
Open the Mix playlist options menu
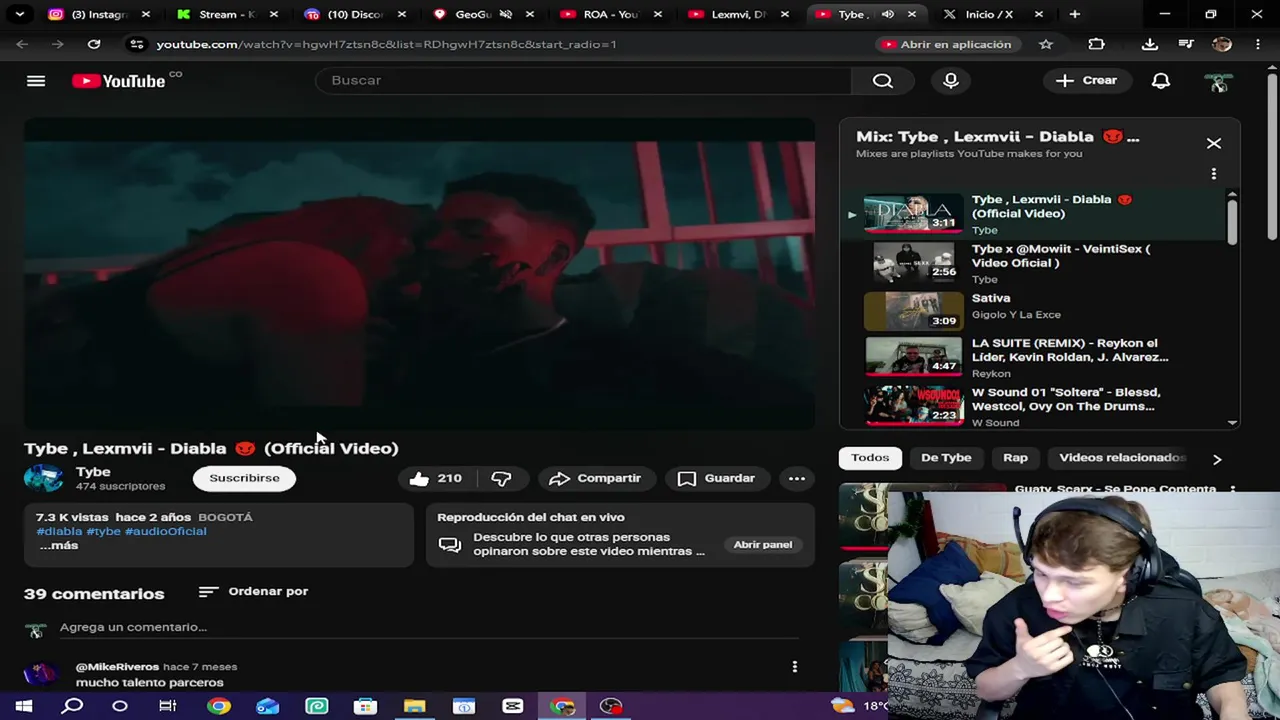(x=1214, y=174)
